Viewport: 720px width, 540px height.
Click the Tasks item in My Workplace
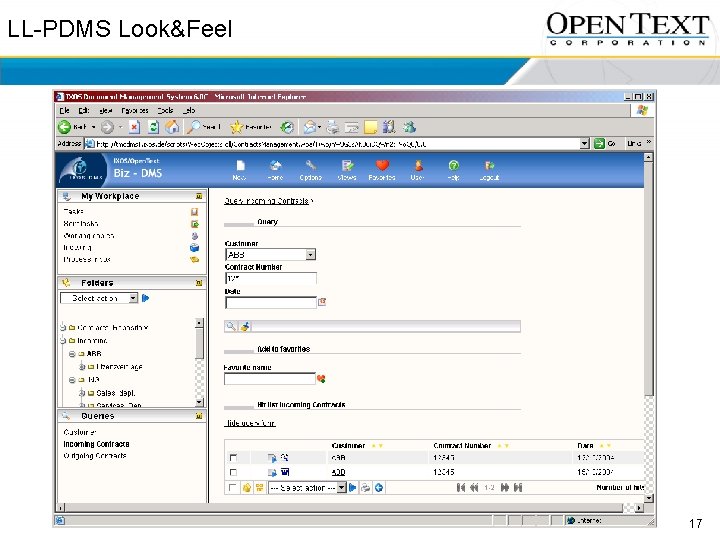coord(73,211)
